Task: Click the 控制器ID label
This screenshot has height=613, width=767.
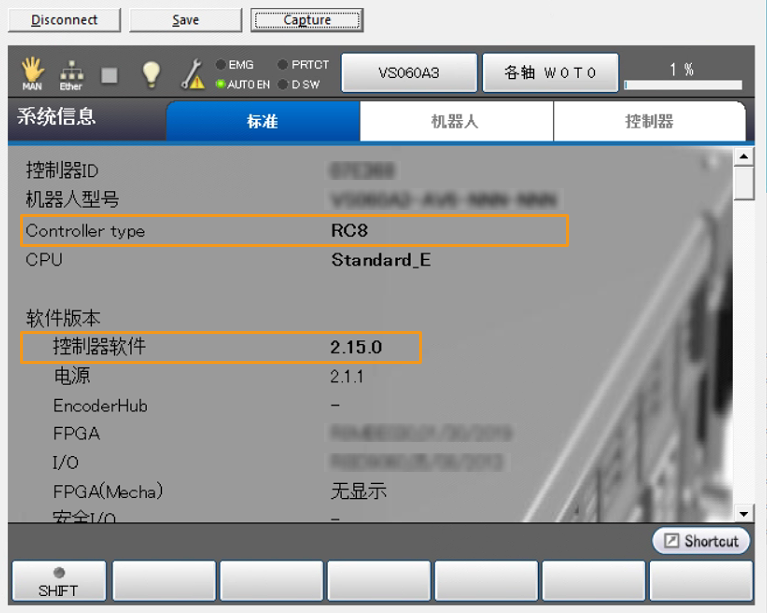Action: [x=62, y=170]
